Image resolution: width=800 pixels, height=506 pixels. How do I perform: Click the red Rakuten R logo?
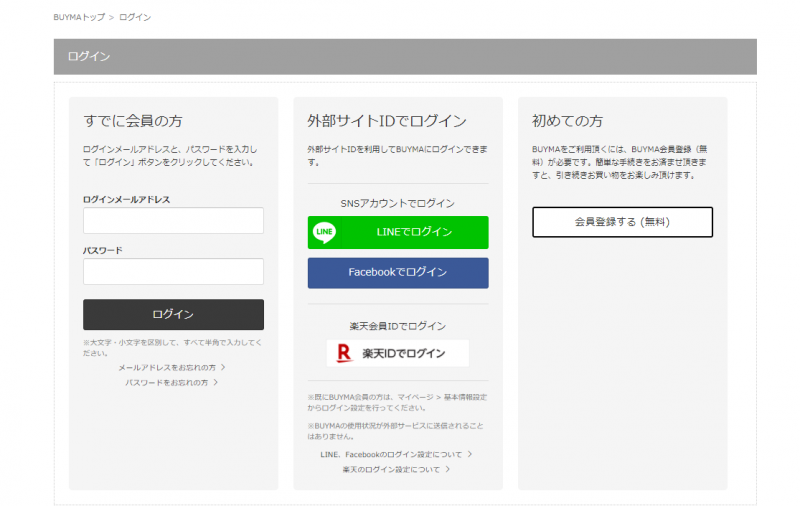point(344,353)
